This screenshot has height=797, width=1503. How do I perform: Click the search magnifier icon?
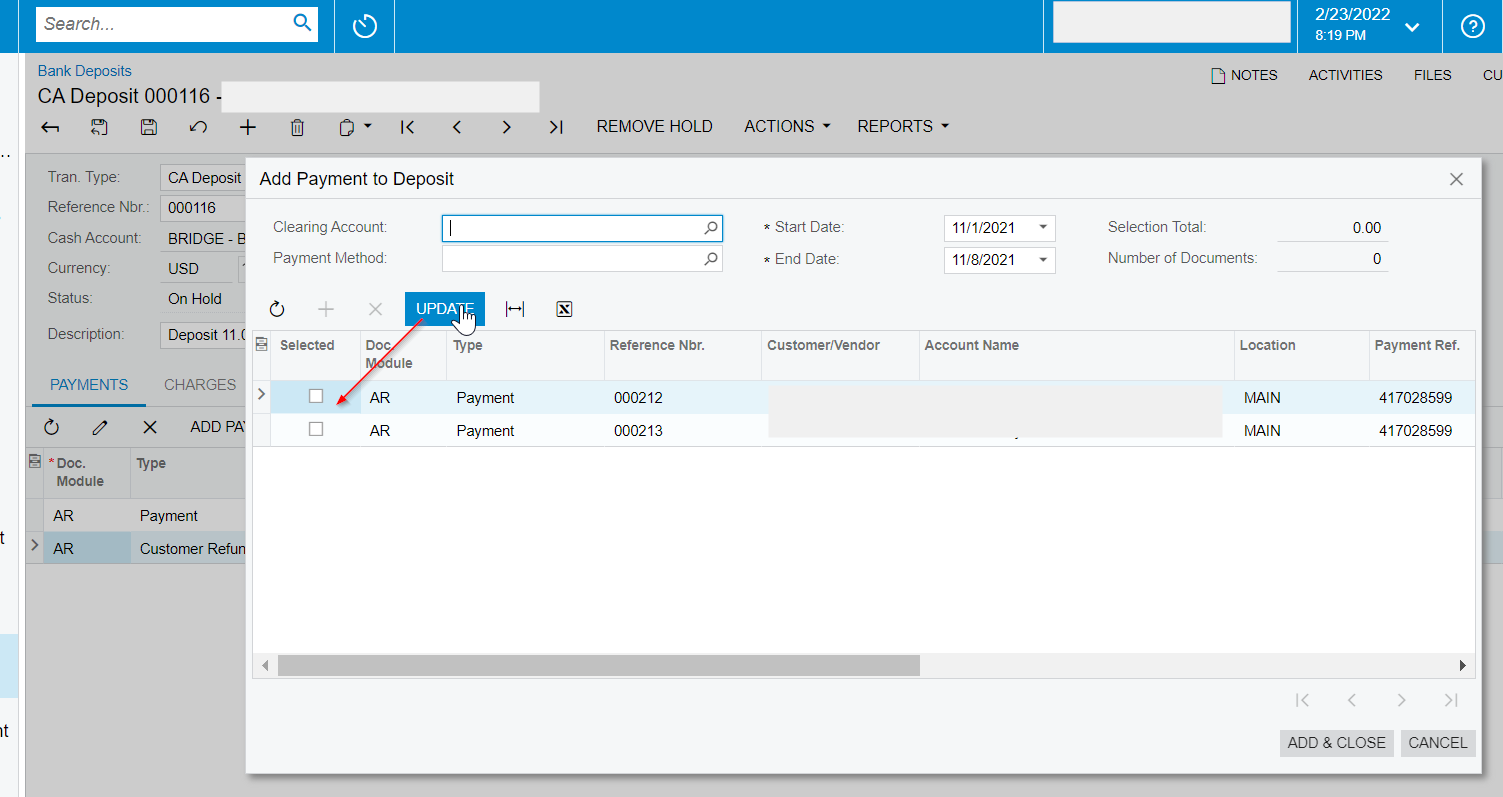302,23
